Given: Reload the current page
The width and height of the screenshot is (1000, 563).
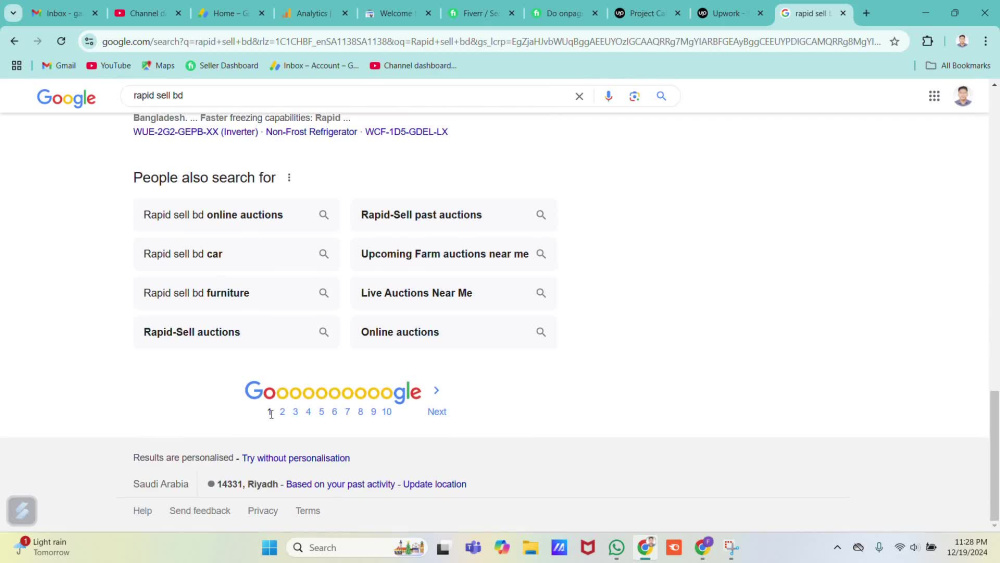Looking at the screenshot, I should pyautogui.click(x=61, y=41).
